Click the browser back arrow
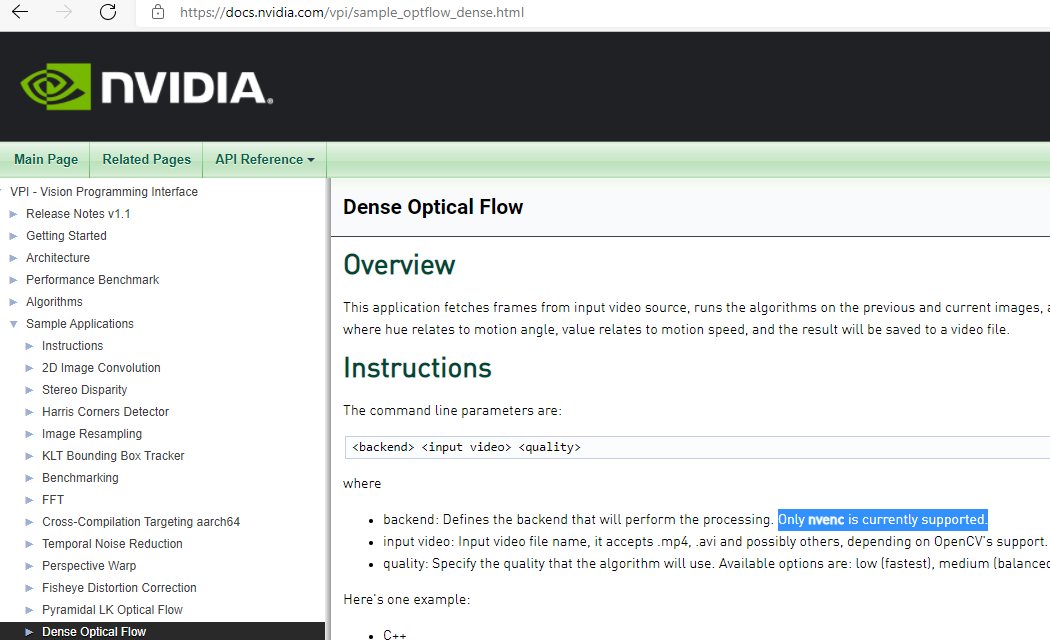The height and width of the screenshot is (640, 1050). coord(20,13)
